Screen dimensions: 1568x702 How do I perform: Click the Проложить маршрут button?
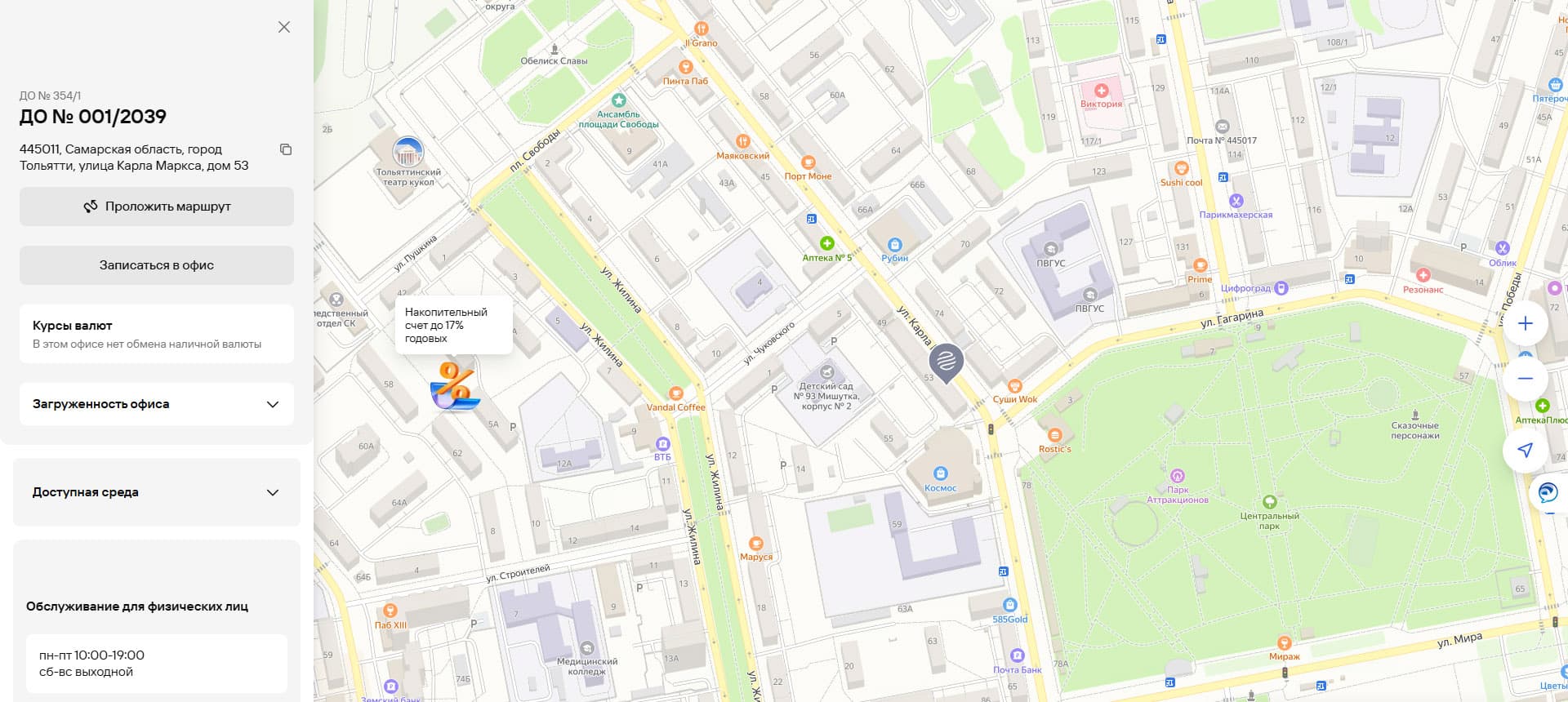coord(157,207)
